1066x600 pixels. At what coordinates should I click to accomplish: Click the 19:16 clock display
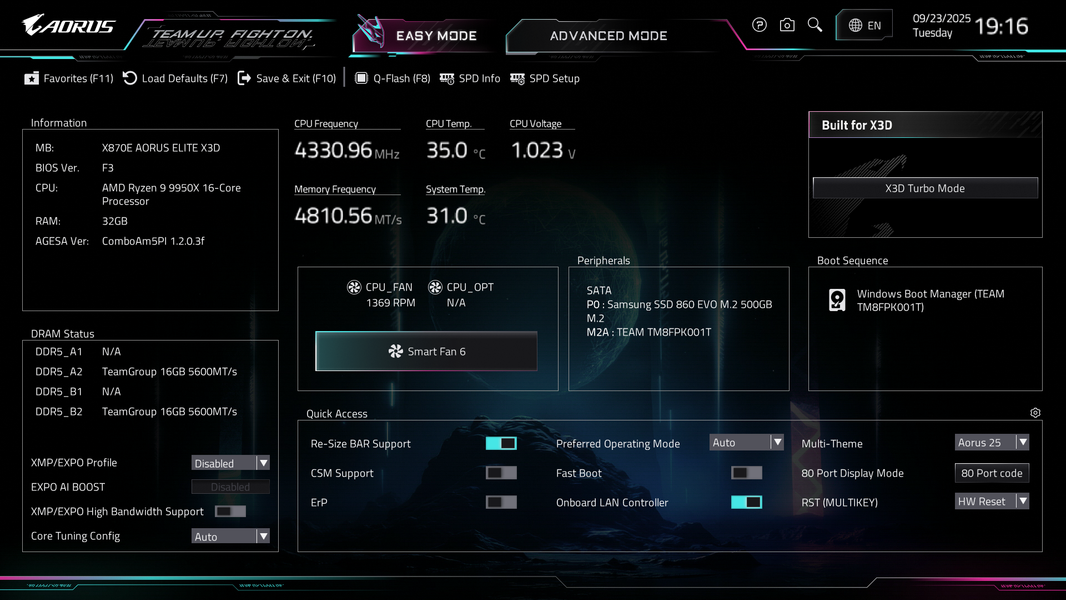pyautogui.click(x=1001, y=27)
